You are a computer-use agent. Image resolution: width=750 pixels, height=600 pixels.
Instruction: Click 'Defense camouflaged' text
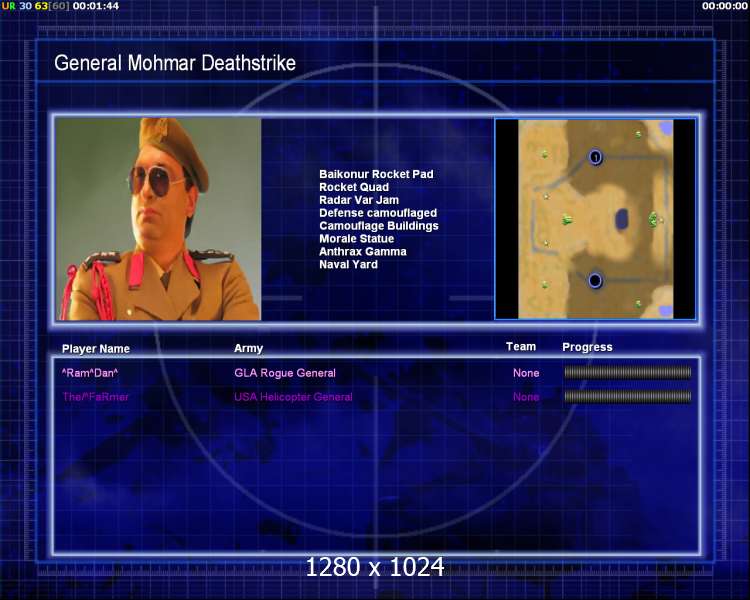[x=378, y=213]
